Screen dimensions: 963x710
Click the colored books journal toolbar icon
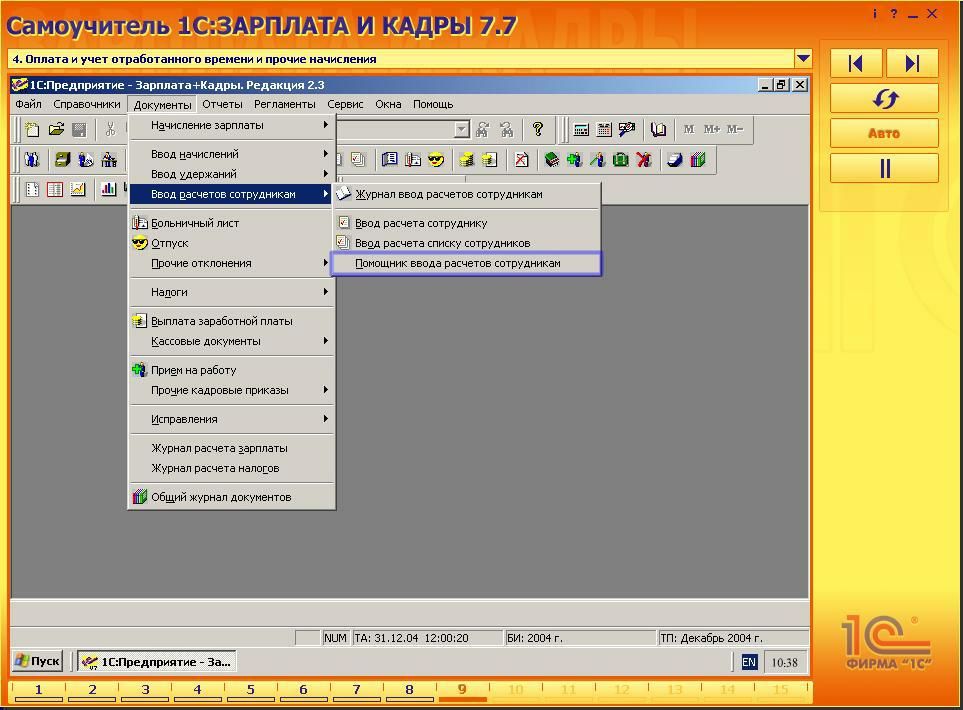point(698,160)
